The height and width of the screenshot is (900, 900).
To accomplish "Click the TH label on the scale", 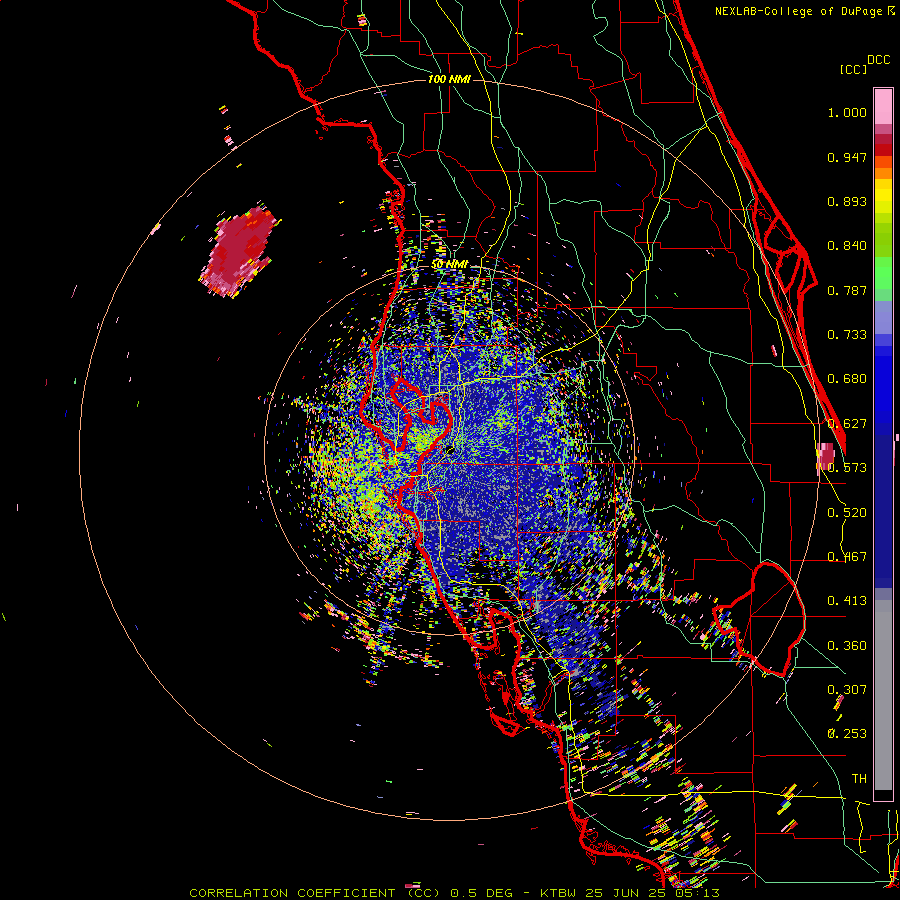I will click(x=859, y=779).
